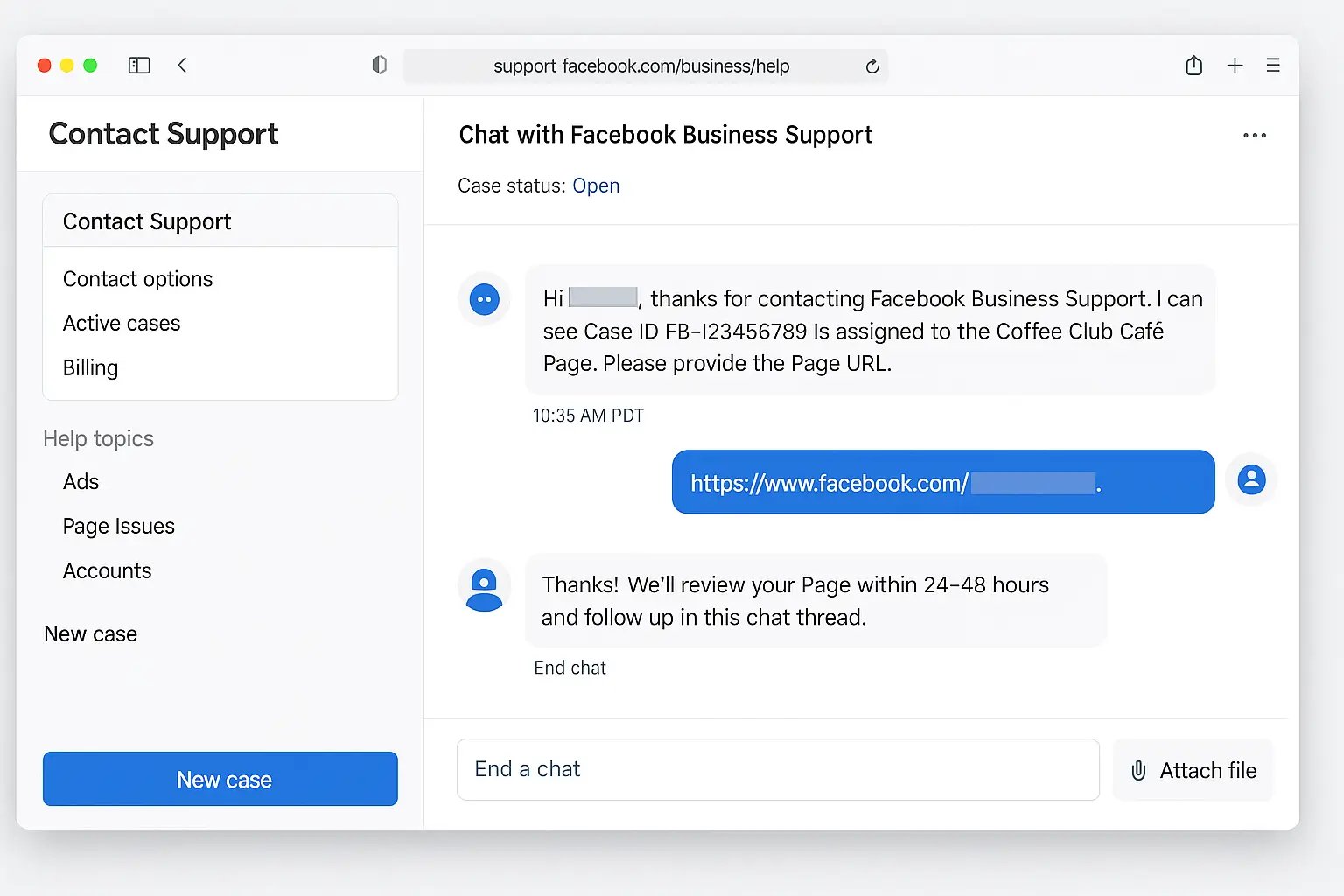Click the 10:35 AM PDT timestamp
The height and width of the screenshot is (896, 1344).
588,416
